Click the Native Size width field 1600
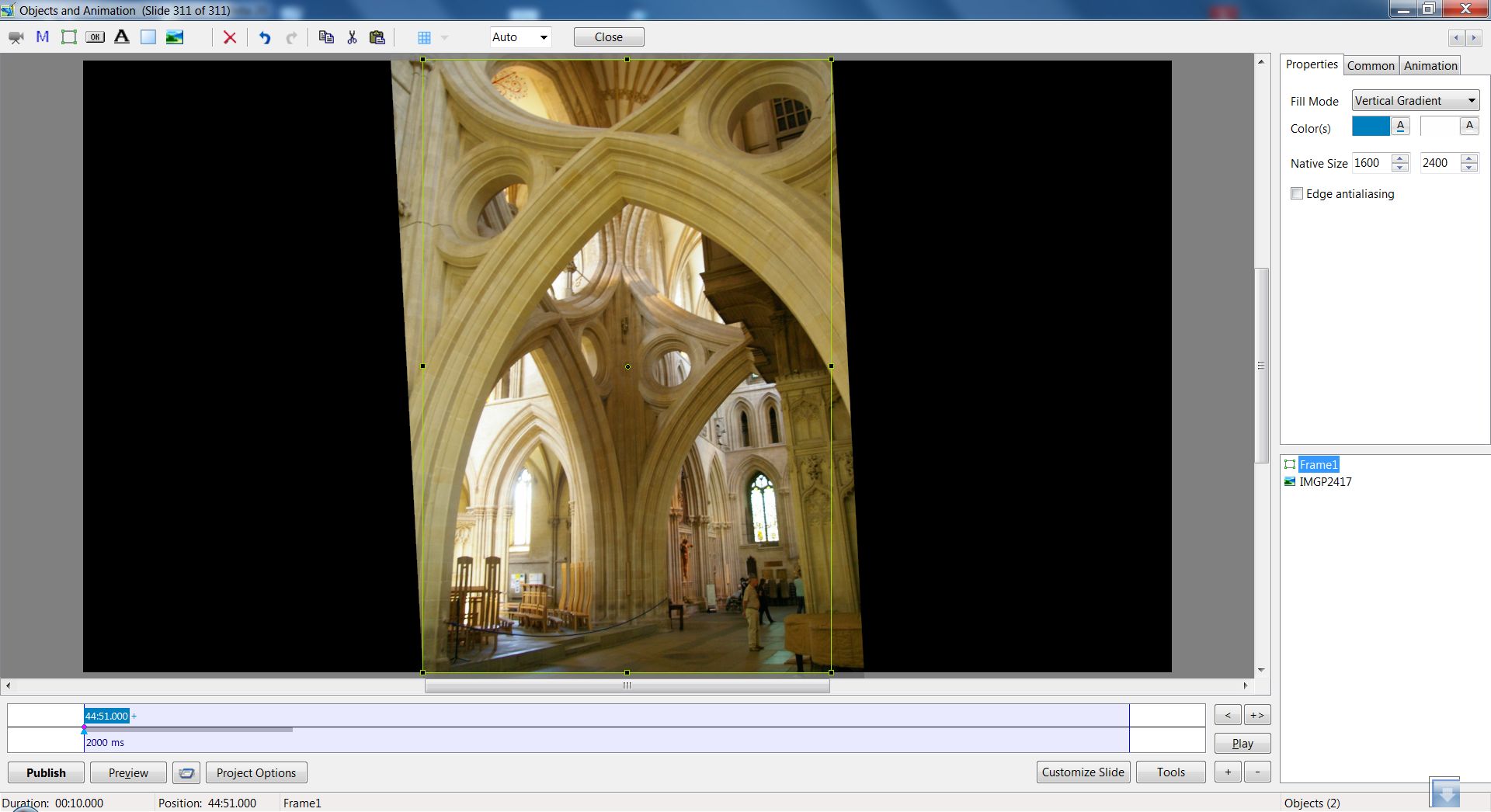 [1371, 163]
